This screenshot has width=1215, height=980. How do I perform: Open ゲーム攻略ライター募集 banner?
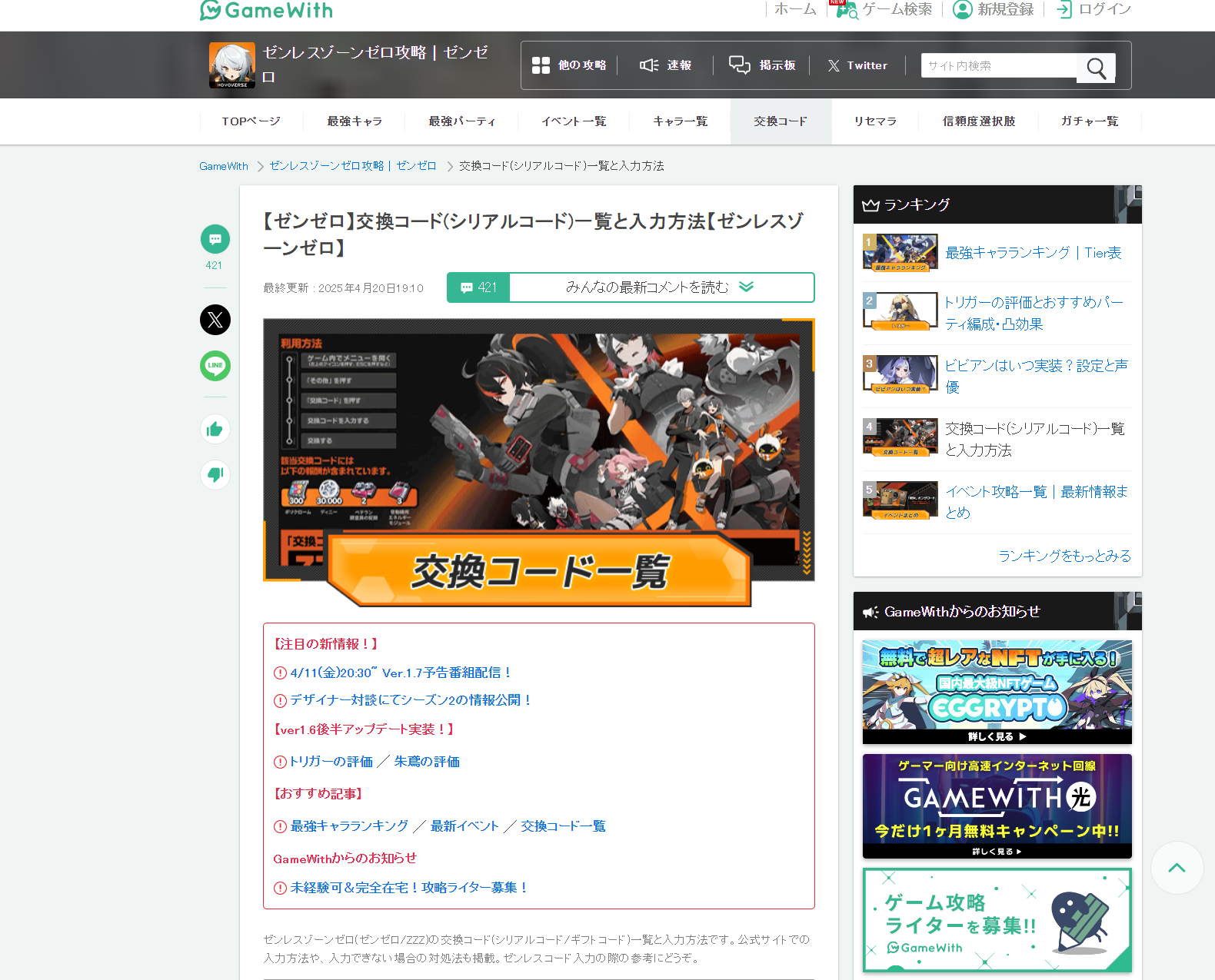click(x=997, y=920)
